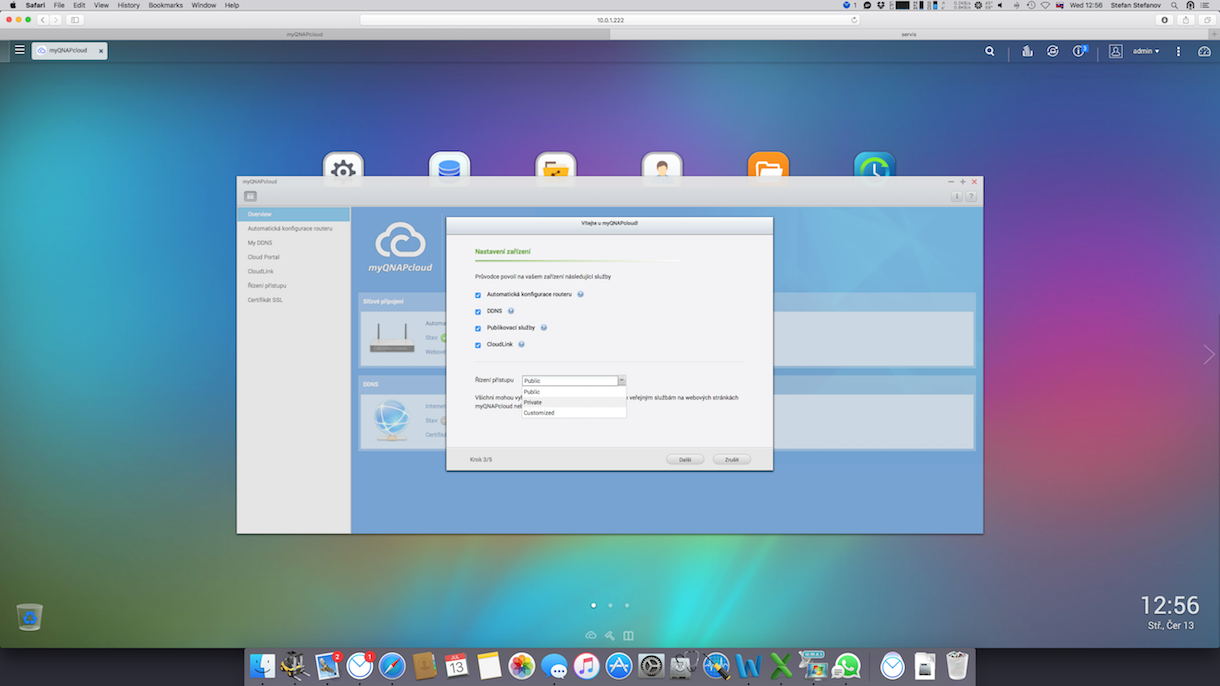The height and width of the screenshot is (686, 1220).
Task: Uncheck Automatická konfigurace routeru checkbox
Action: point(478,295)
